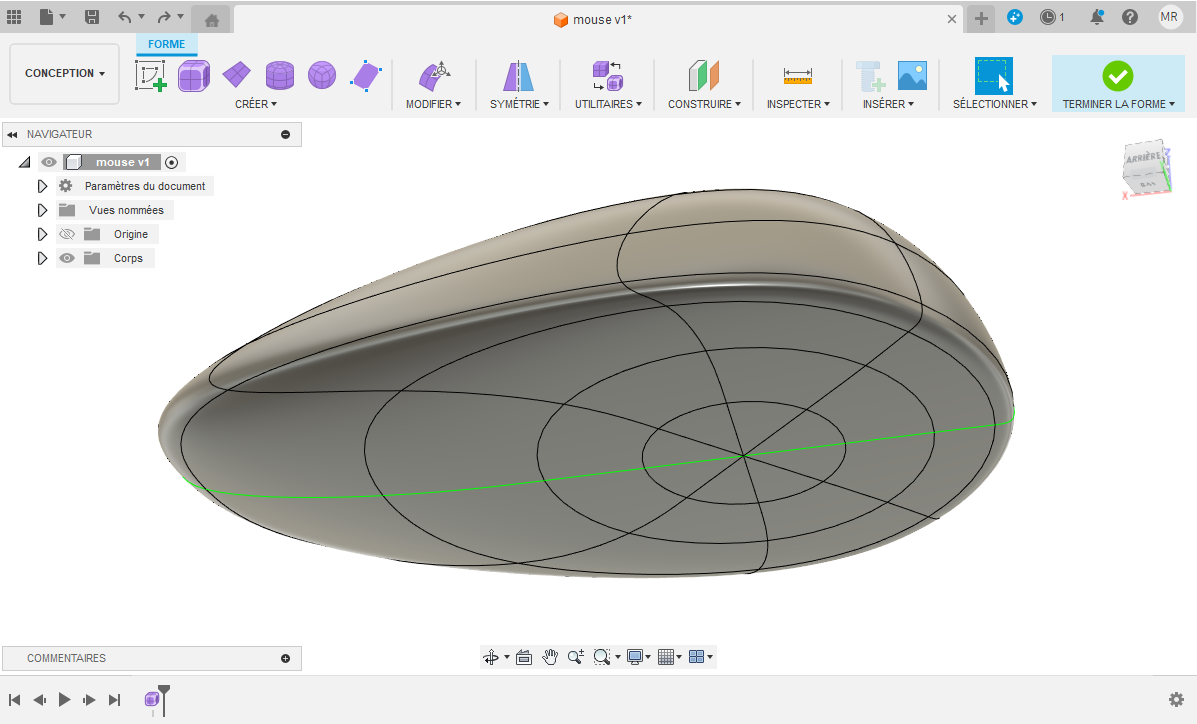Show the Origine folder
Image resolution: width=1197 pixels, height=724 pixels.
[66, 233]
